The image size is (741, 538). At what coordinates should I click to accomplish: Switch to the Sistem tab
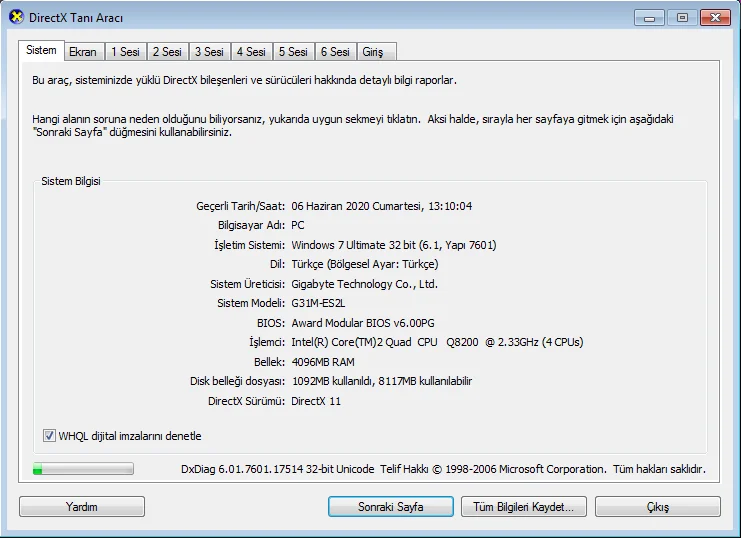41,50
